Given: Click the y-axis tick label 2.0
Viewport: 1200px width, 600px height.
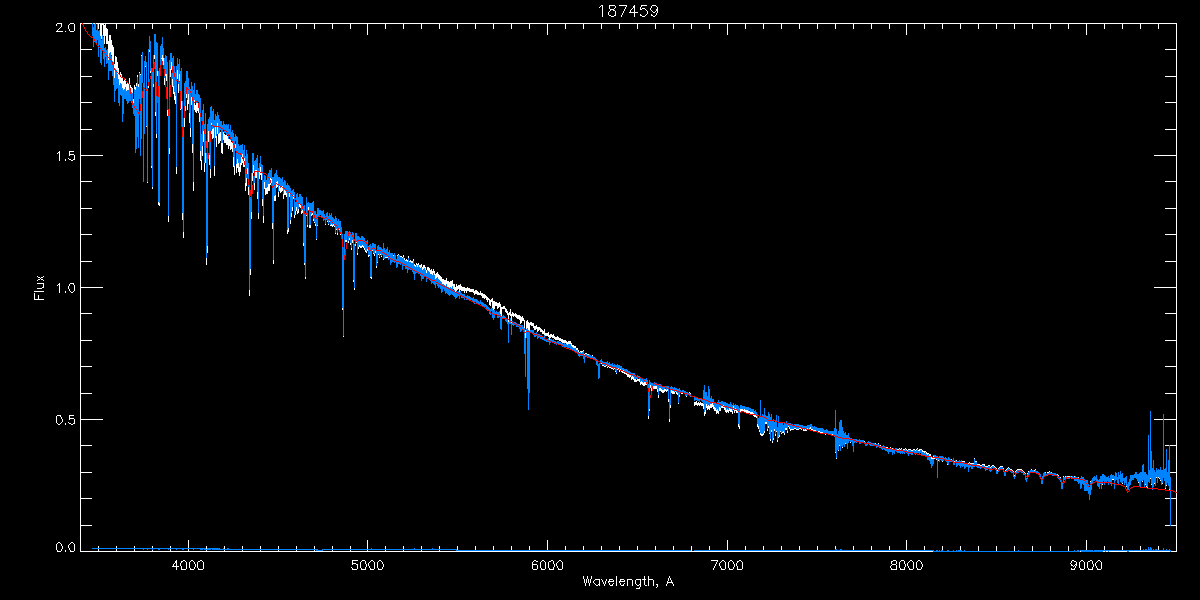Looking at the screenshot, I should pos(65,28).
